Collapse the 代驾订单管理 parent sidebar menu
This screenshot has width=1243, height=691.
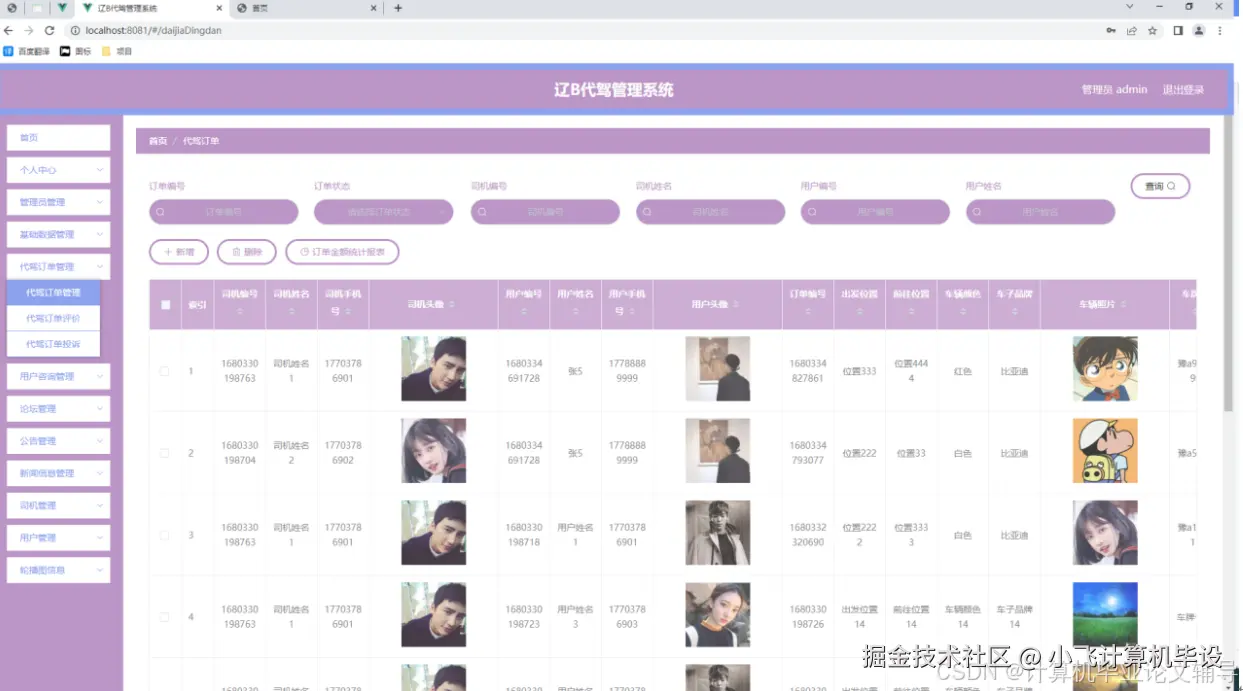pos(58,267)
